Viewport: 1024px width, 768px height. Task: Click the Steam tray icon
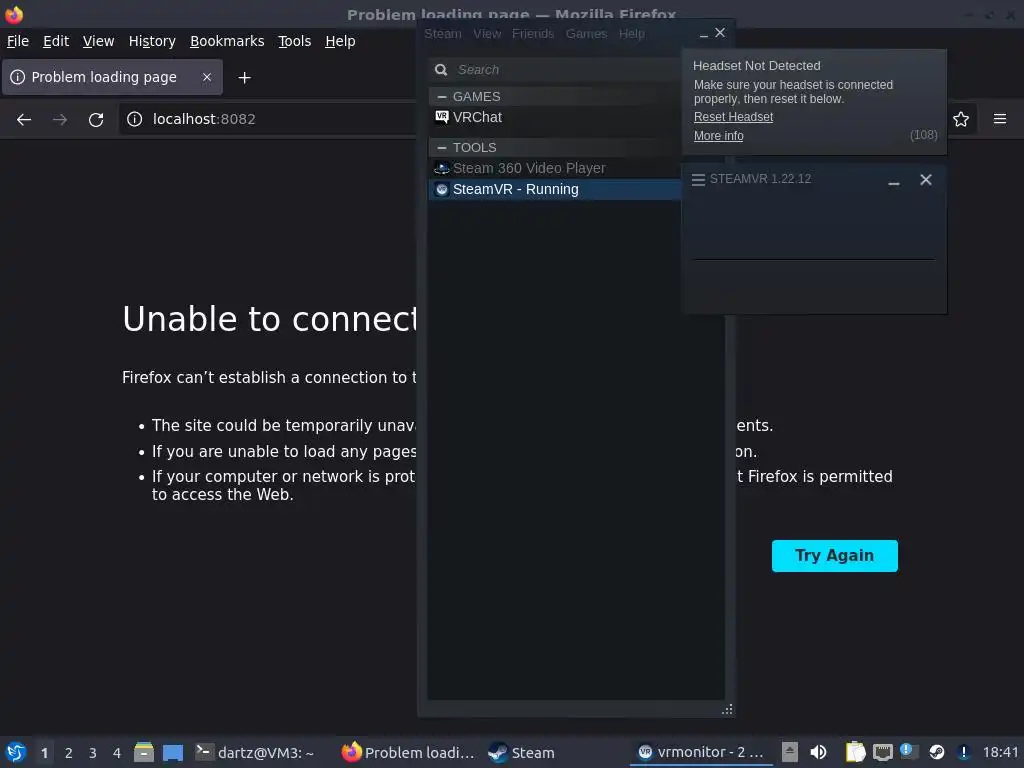pos(936,752)
